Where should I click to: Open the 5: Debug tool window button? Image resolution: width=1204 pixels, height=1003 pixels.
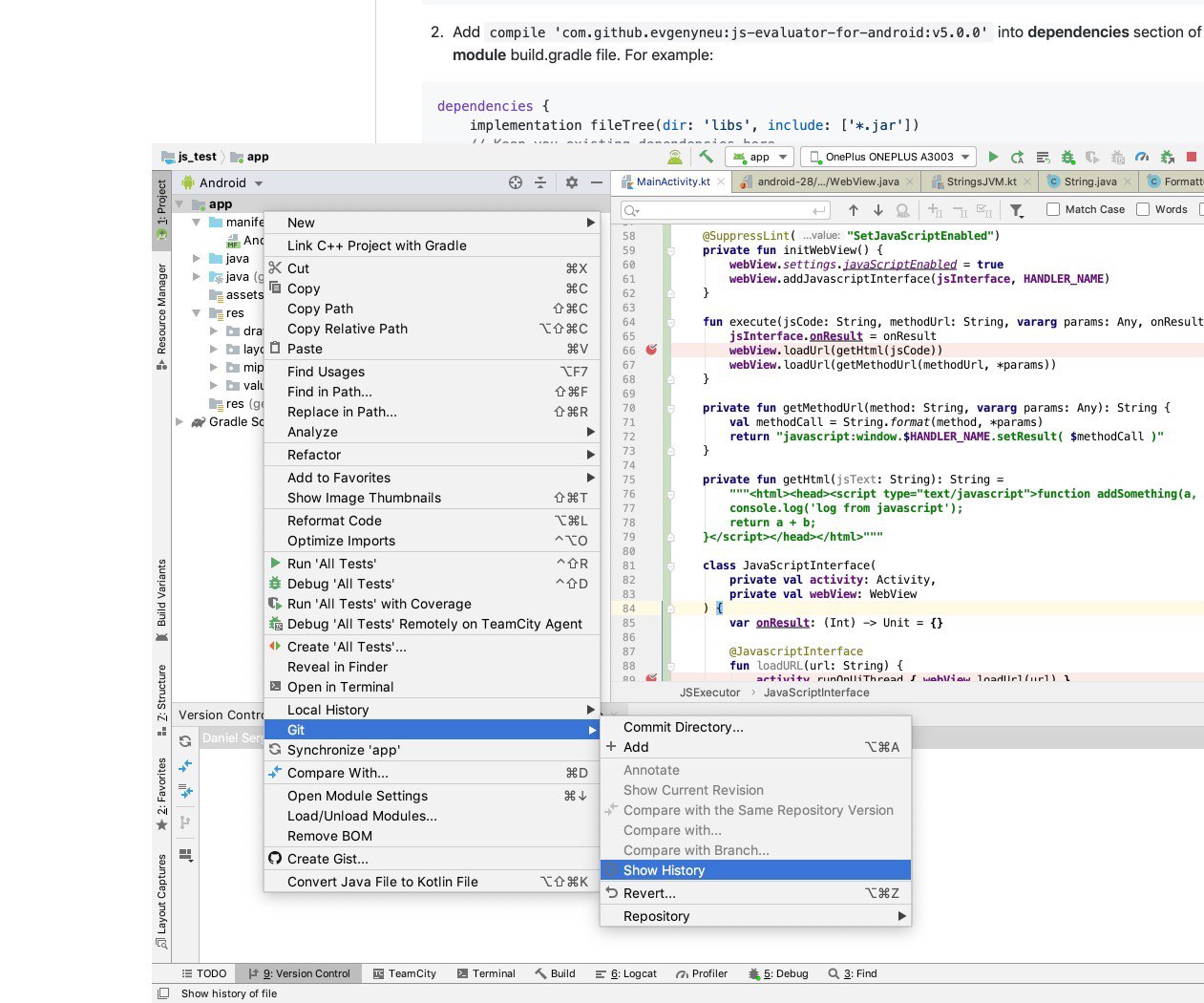pos(778,973)
